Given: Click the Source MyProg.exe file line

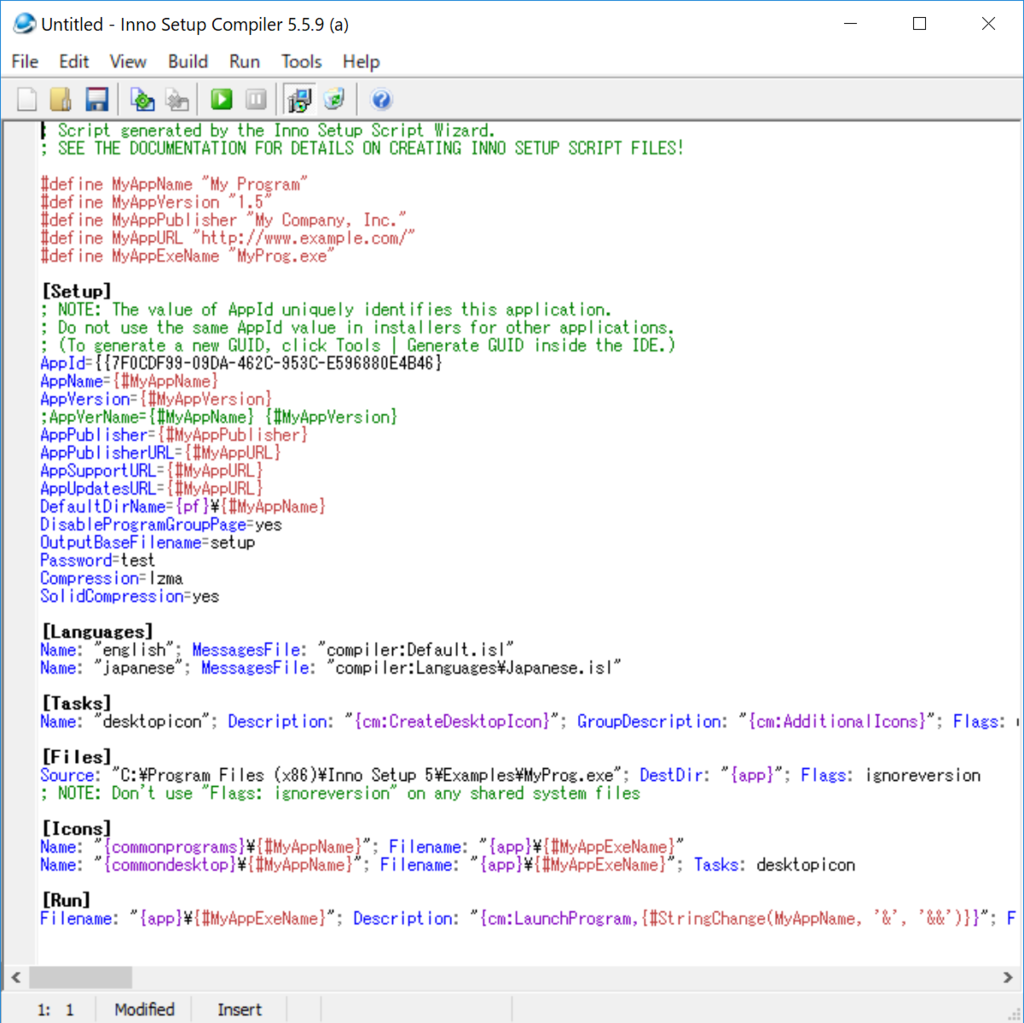Looking at the screenshot, I should pos(511,775).
